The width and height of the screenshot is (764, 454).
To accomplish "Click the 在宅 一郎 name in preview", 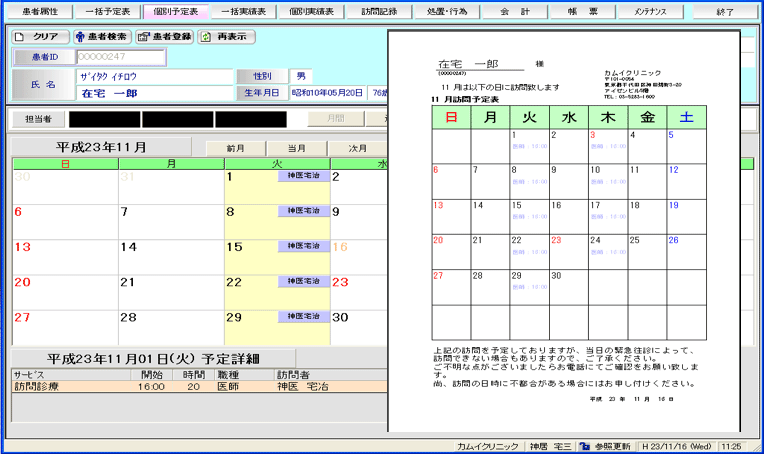I will 468,64.
